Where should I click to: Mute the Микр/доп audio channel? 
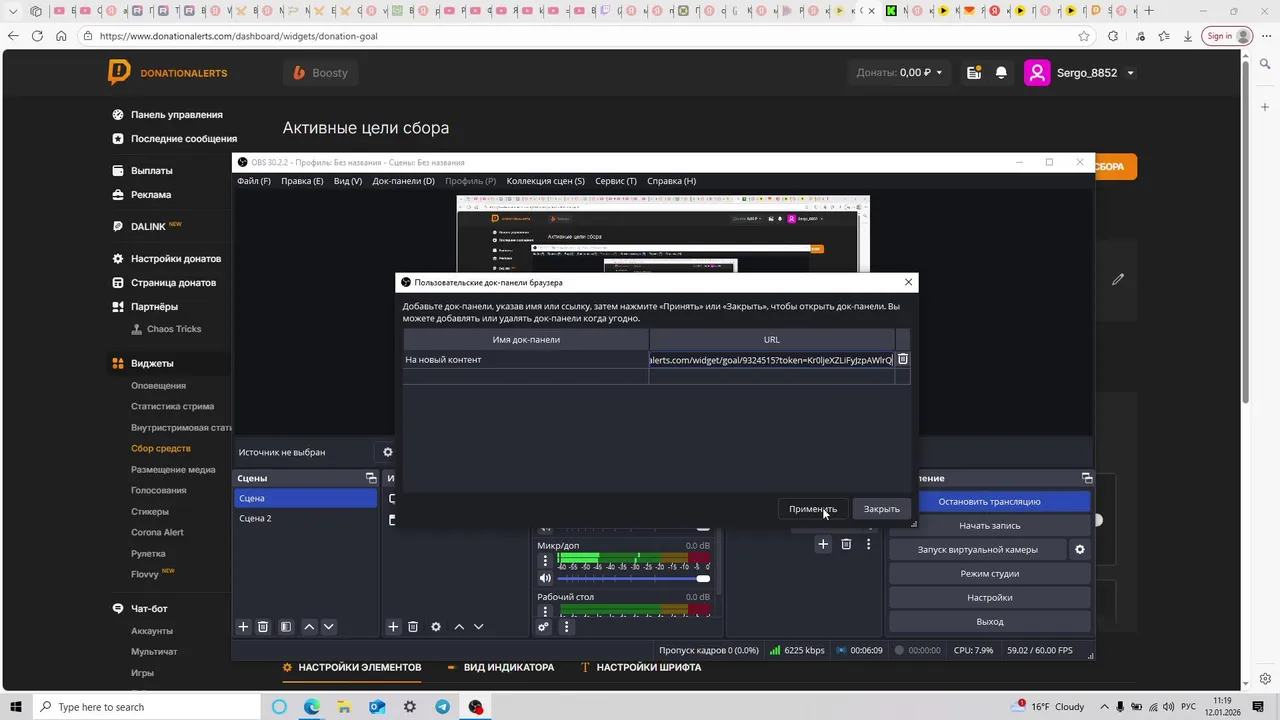tap(545, 578)
